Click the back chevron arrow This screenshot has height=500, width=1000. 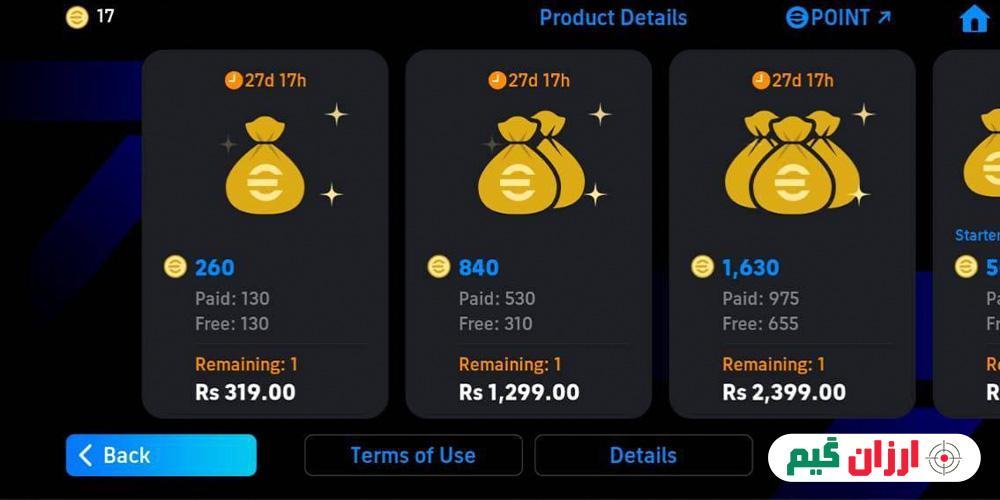(85, 455)
